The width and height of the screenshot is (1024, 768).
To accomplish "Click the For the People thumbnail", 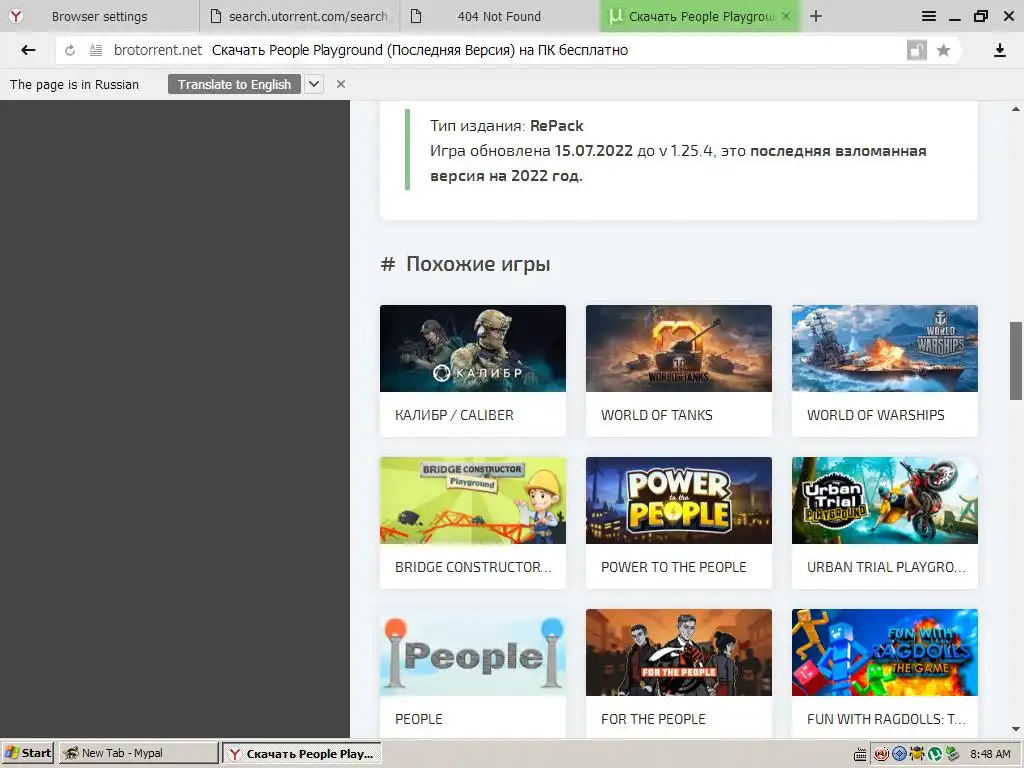I will (679, 652).
